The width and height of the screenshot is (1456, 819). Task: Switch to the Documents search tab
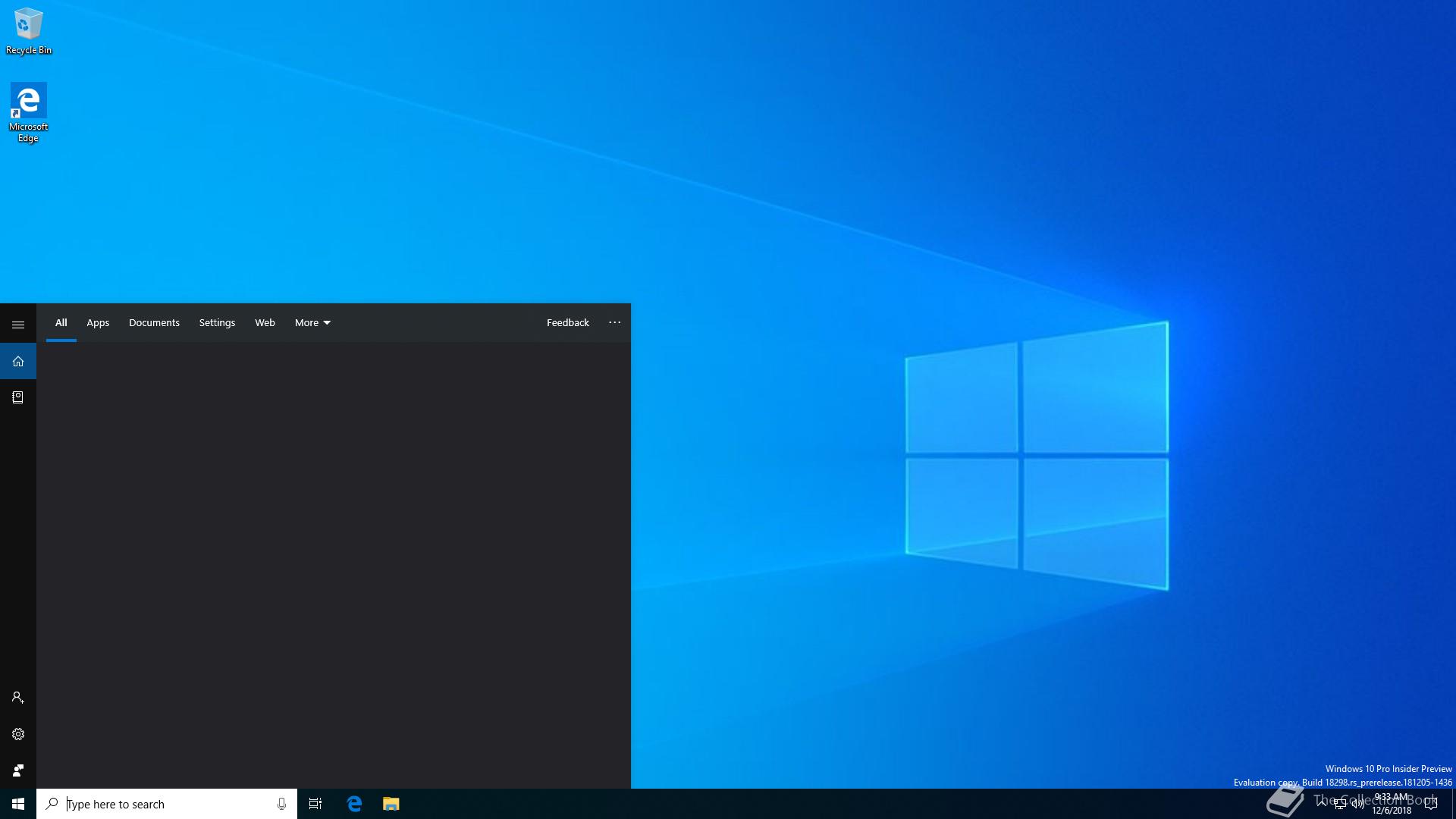tap(154, 323)
